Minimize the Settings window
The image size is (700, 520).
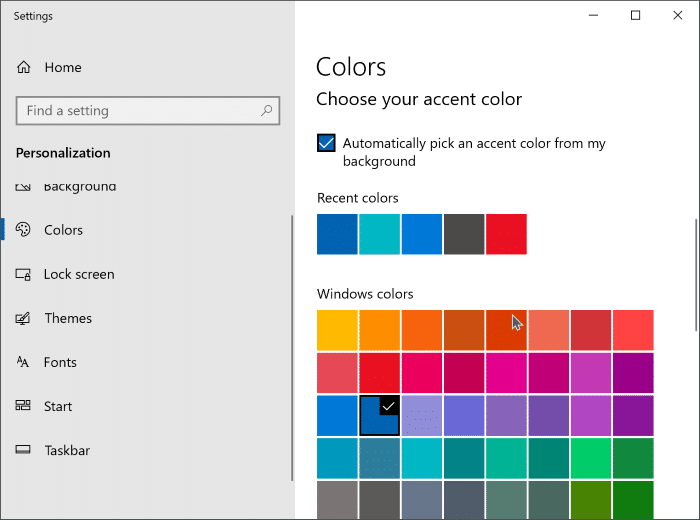593,16
